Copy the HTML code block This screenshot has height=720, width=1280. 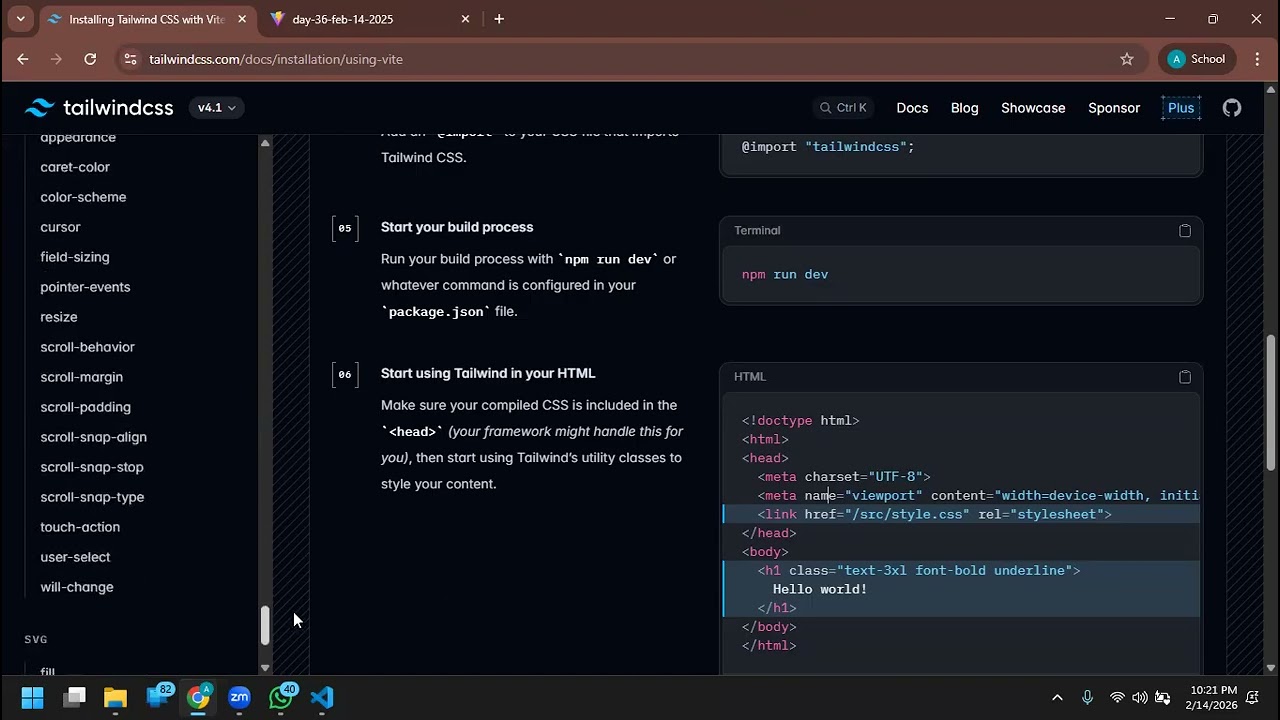tap(1185, 377)
